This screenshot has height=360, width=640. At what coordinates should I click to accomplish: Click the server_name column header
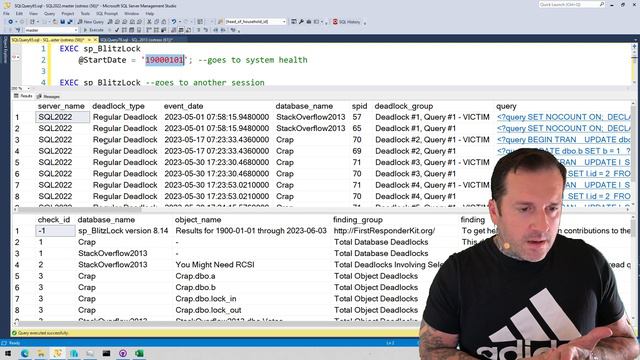(x=61, y=106)
